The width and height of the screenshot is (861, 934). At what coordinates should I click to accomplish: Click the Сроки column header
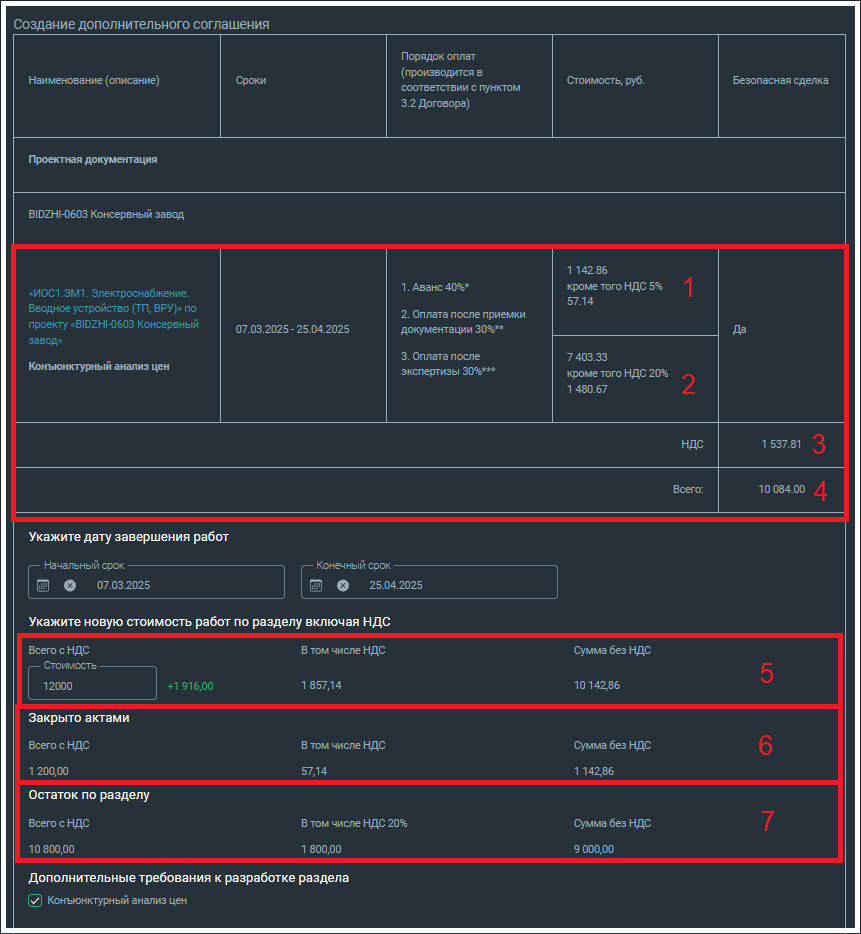click(x=250, y=80)
